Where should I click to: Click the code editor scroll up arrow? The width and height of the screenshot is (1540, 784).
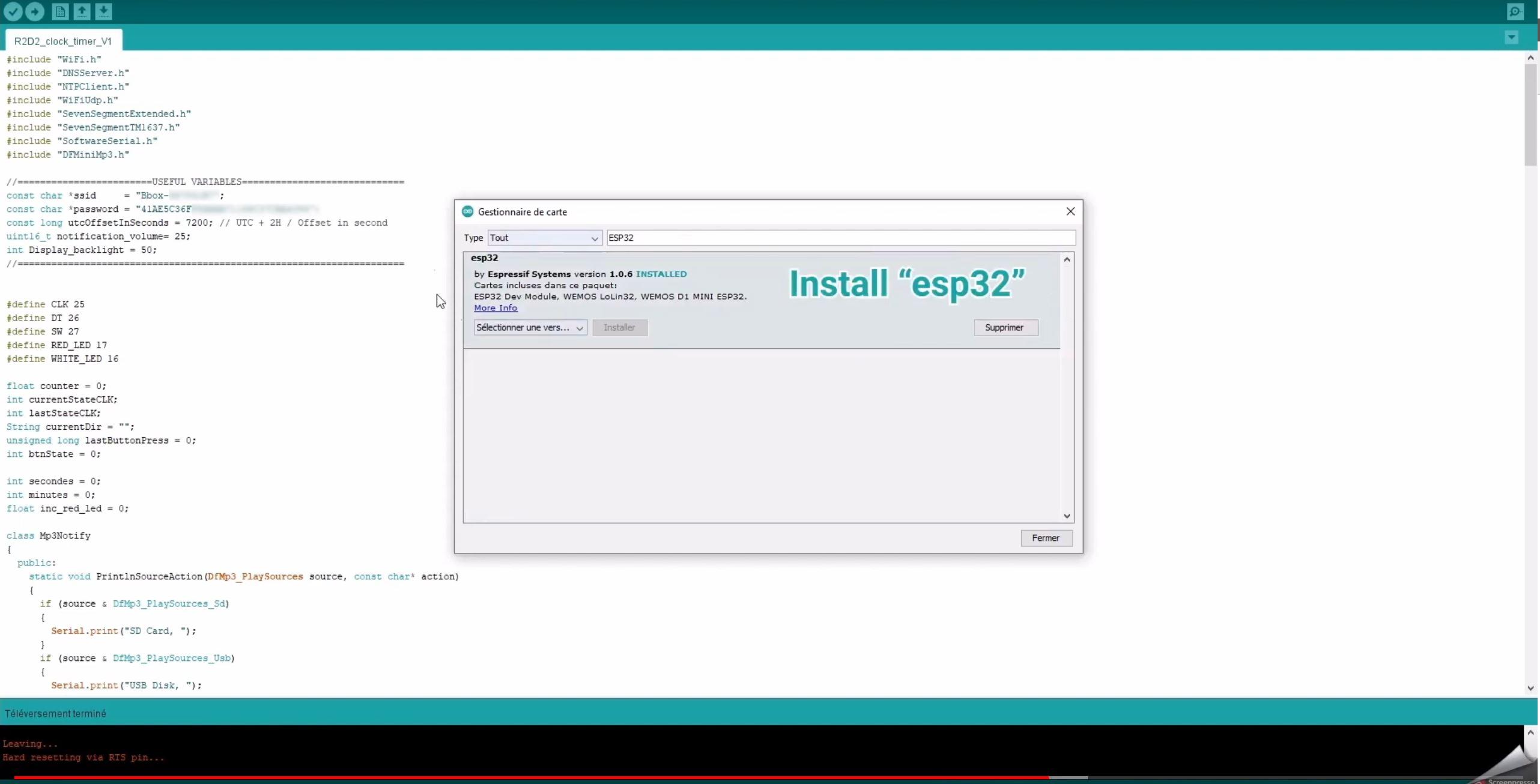click(x=1530, y=58)
